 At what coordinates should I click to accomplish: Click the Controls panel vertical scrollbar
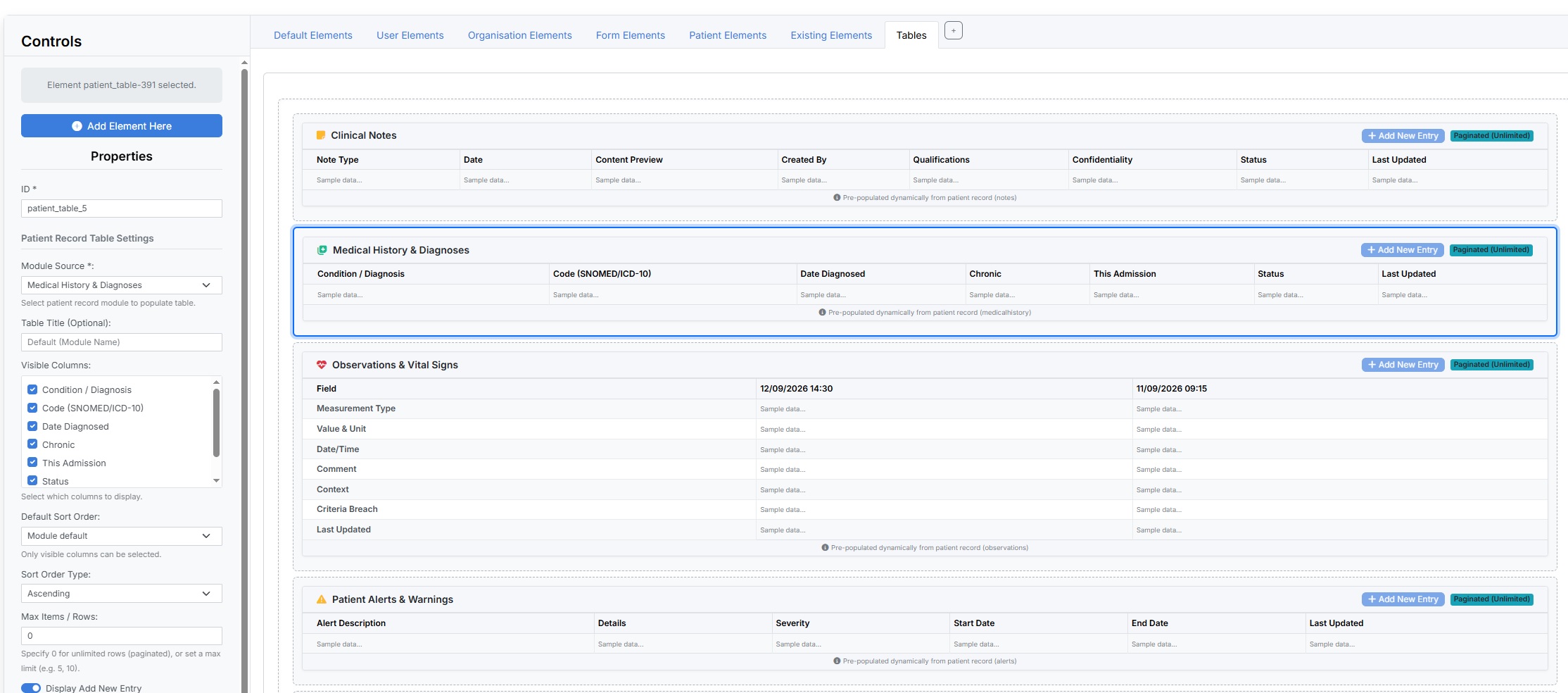click(244, 380)
